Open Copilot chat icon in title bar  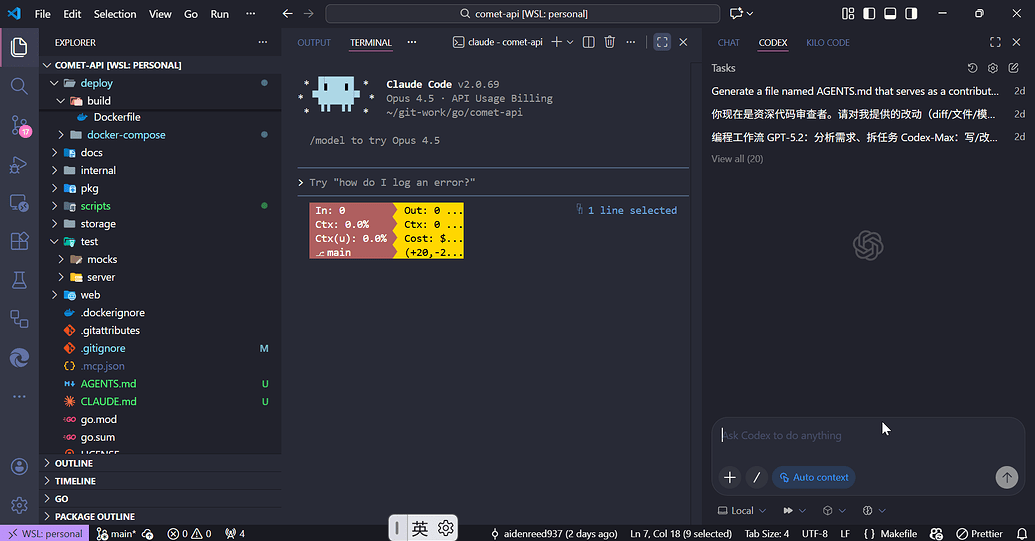pyautogui.click(x=736, y=14)
